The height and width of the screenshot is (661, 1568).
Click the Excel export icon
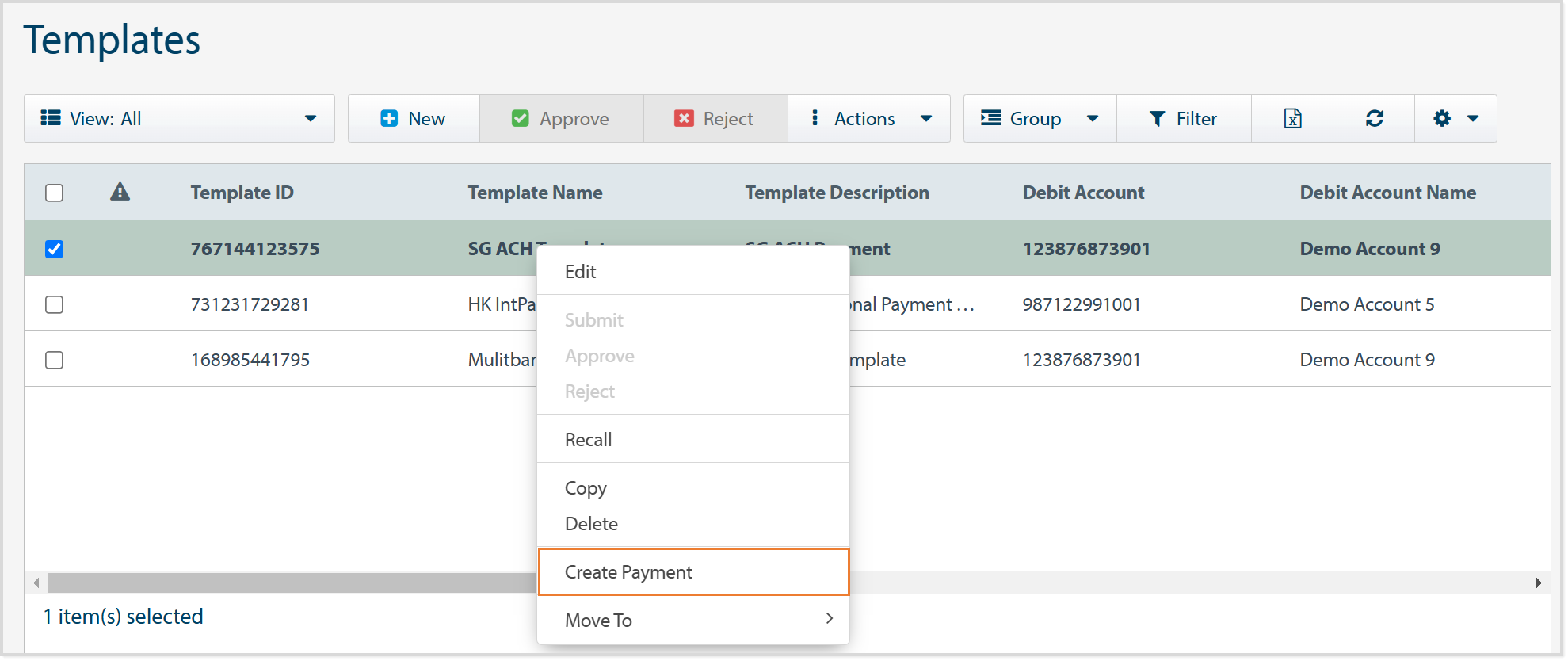(1291, 119)
